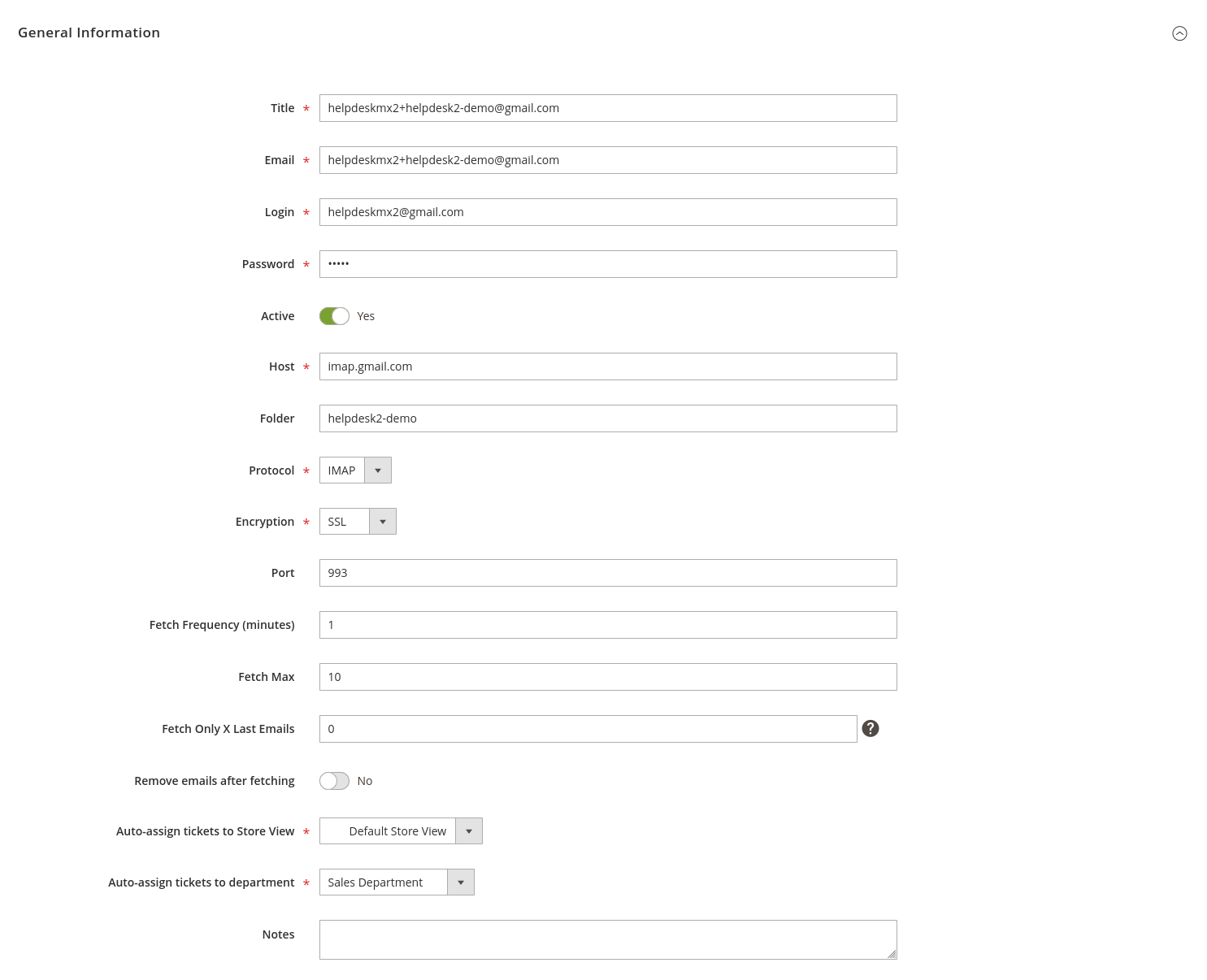
Task: Focus the Fetch Frequency (minutes) field
Action: (608, 625)
